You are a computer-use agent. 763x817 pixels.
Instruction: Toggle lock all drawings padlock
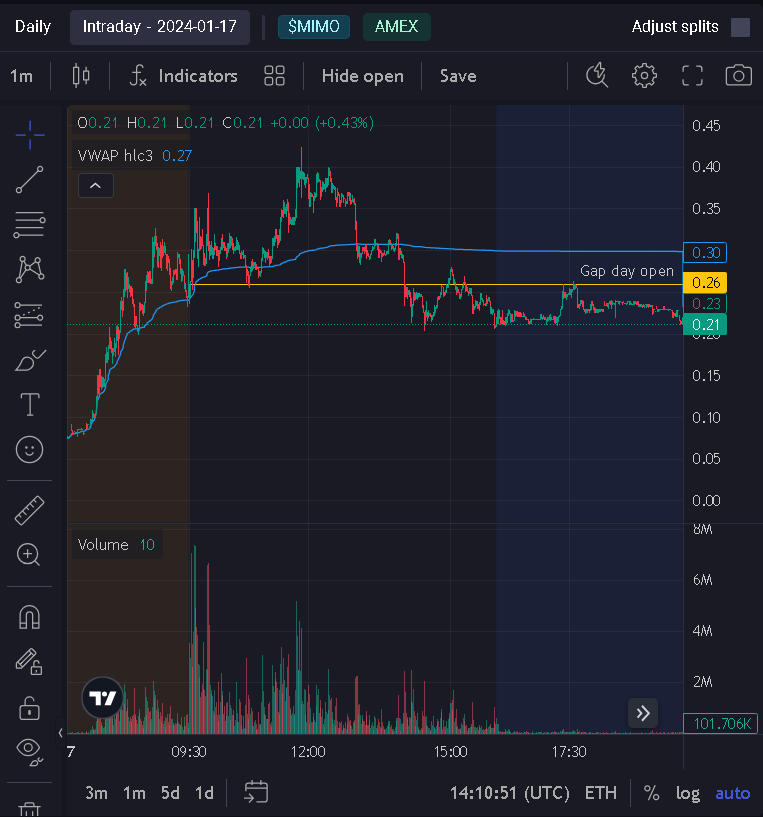tap(29, 708)
